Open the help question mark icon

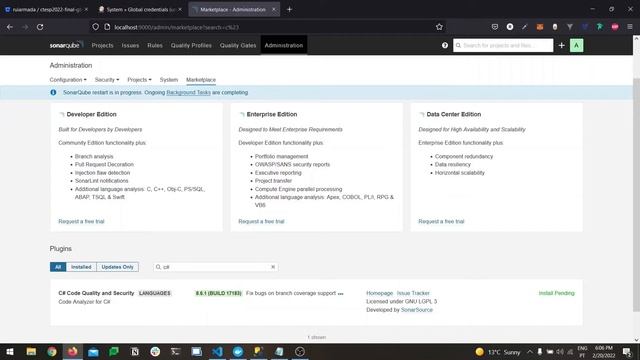(444, 45)
